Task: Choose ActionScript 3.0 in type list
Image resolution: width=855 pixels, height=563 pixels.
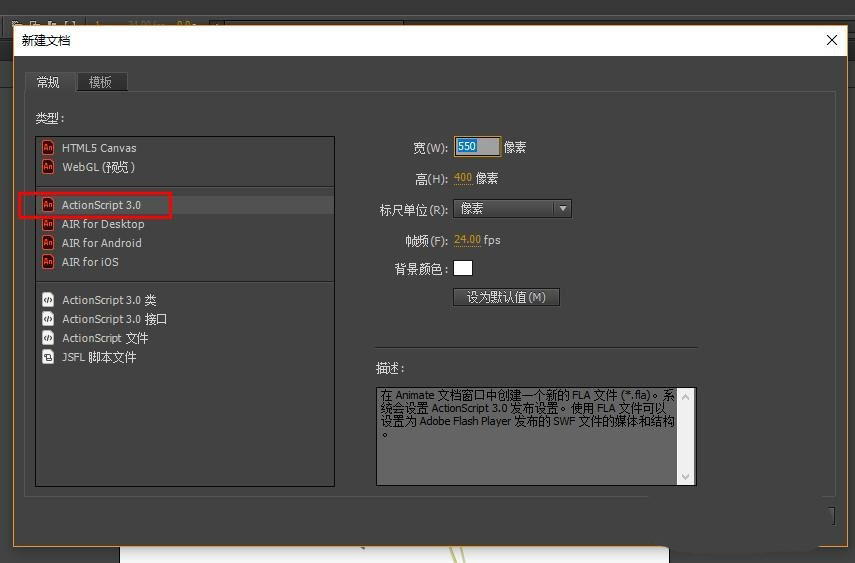Action: 185,205
